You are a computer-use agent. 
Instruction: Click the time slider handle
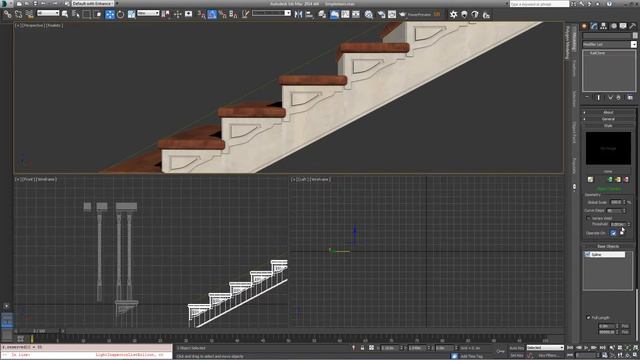pos(39,331)
